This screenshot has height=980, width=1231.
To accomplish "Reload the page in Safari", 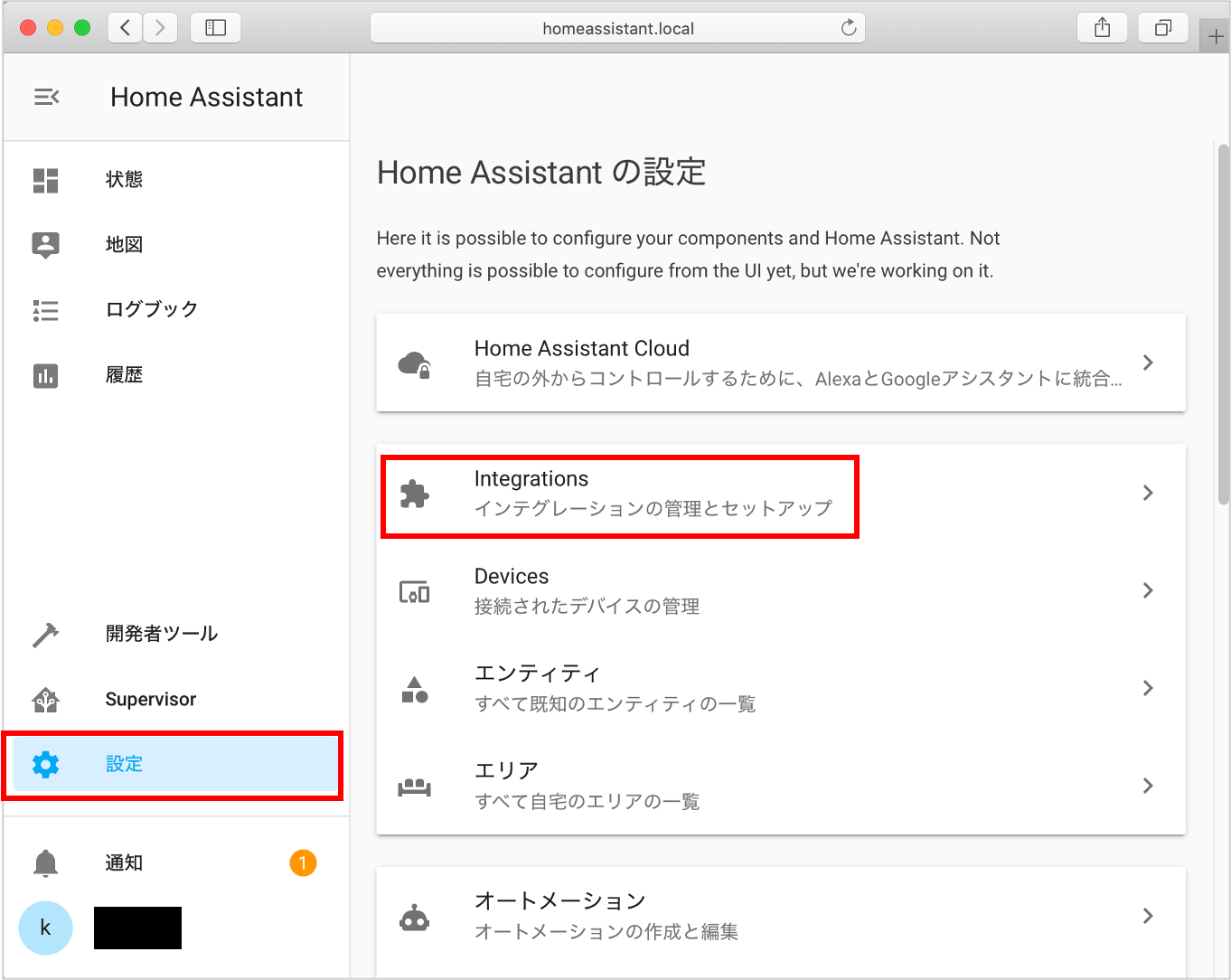I will [848, 28].
